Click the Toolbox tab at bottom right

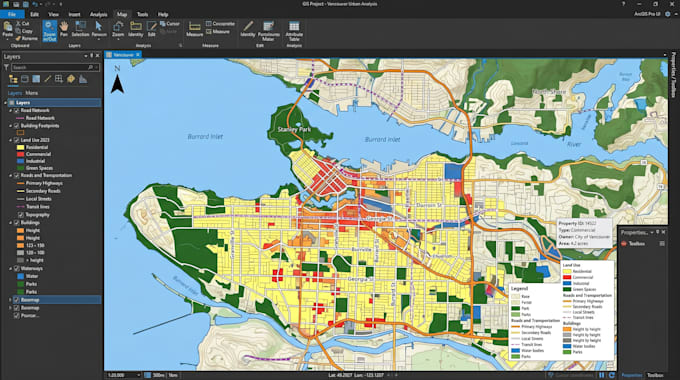click(x=655, y=375)
